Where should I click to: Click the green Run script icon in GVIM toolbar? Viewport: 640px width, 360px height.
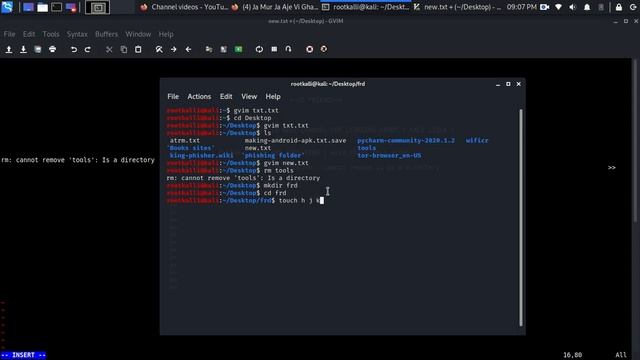tap(238, 49)
